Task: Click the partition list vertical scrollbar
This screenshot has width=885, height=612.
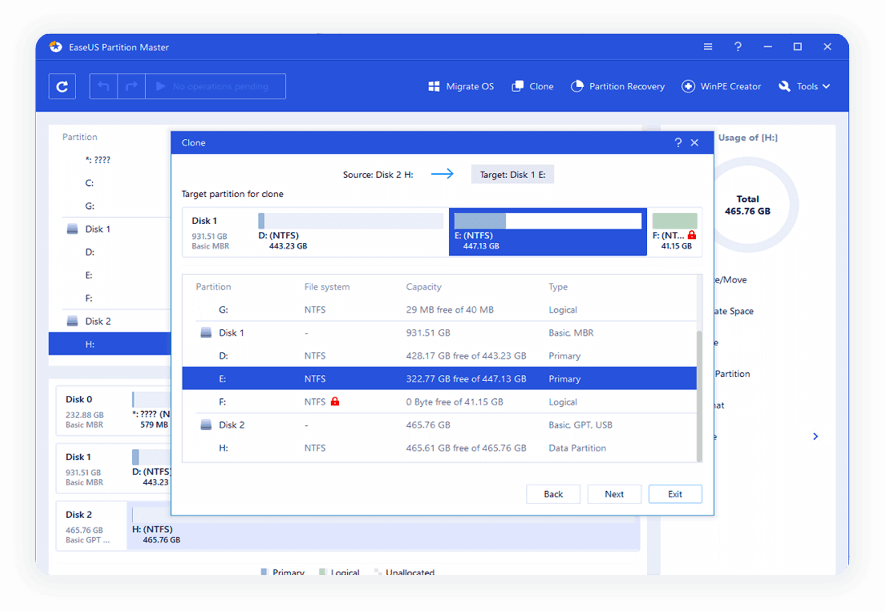Action: coord(699,390)
